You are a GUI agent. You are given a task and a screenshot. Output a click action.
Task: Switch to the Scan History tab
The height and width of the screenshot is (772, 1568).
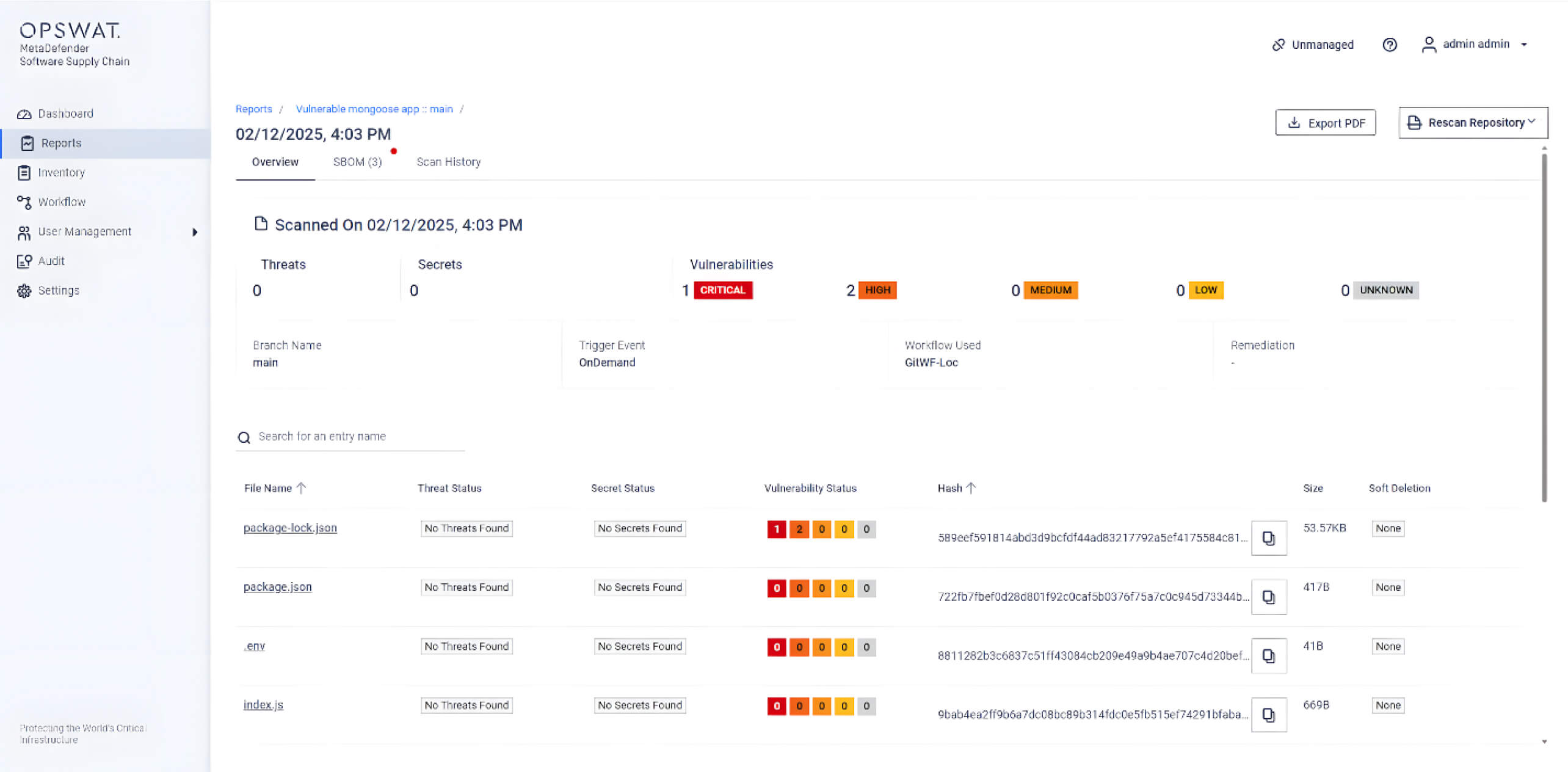[448, 162]
